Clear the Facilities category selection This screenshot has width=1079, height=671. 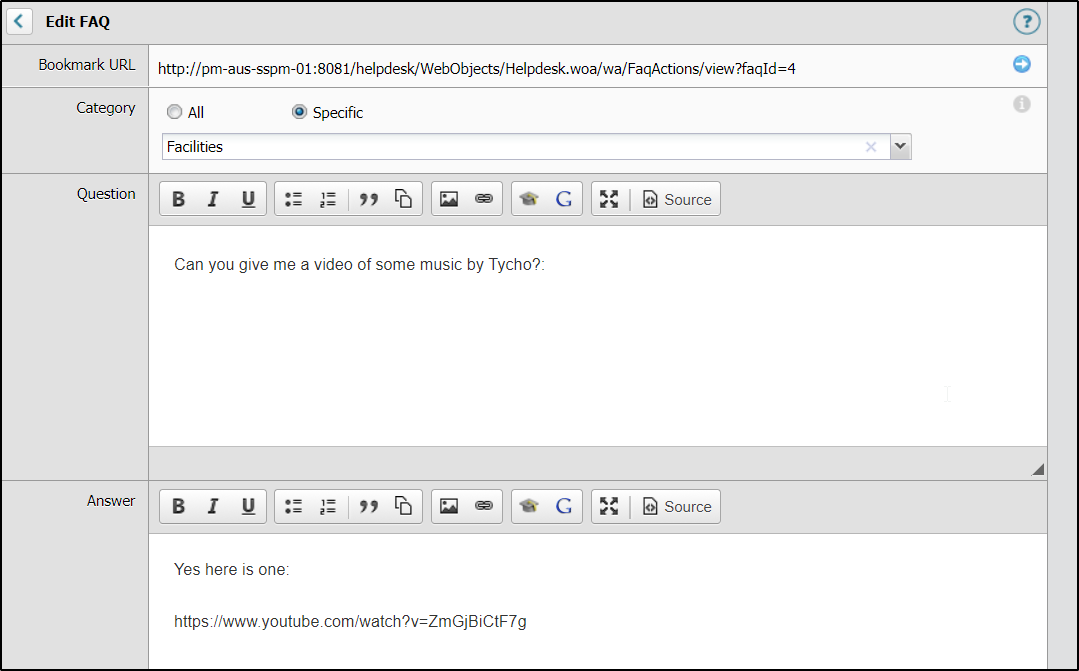tap(871, 146)
